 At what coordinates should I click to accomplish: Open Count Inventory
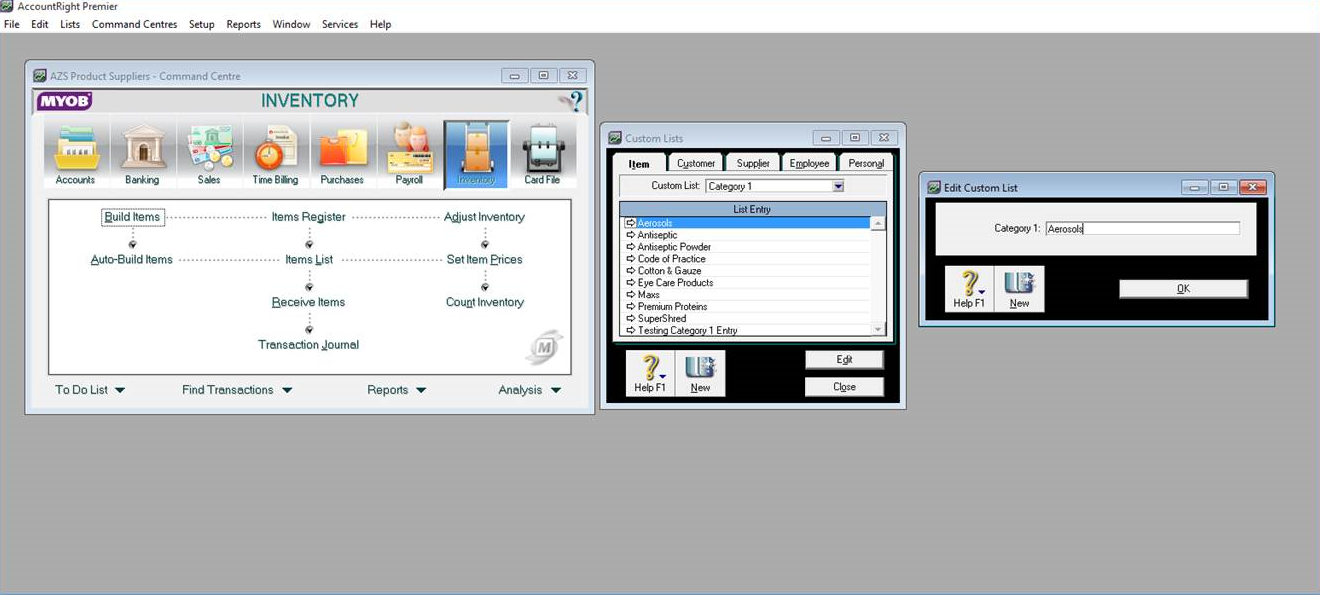(x=485, y=303)
